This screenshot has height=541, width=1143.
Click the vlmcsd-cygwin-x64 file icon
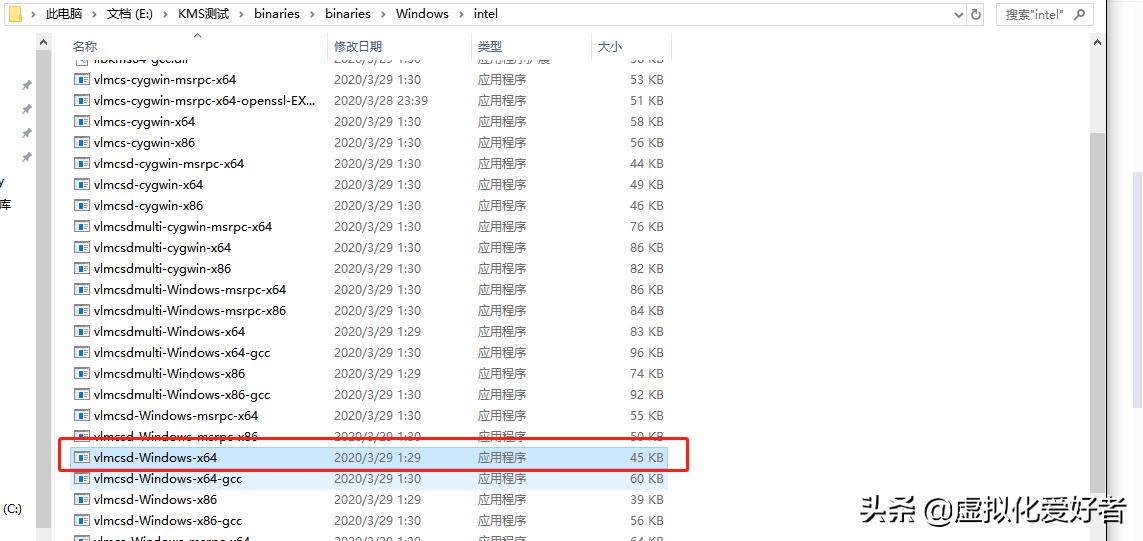click(82, 185)
